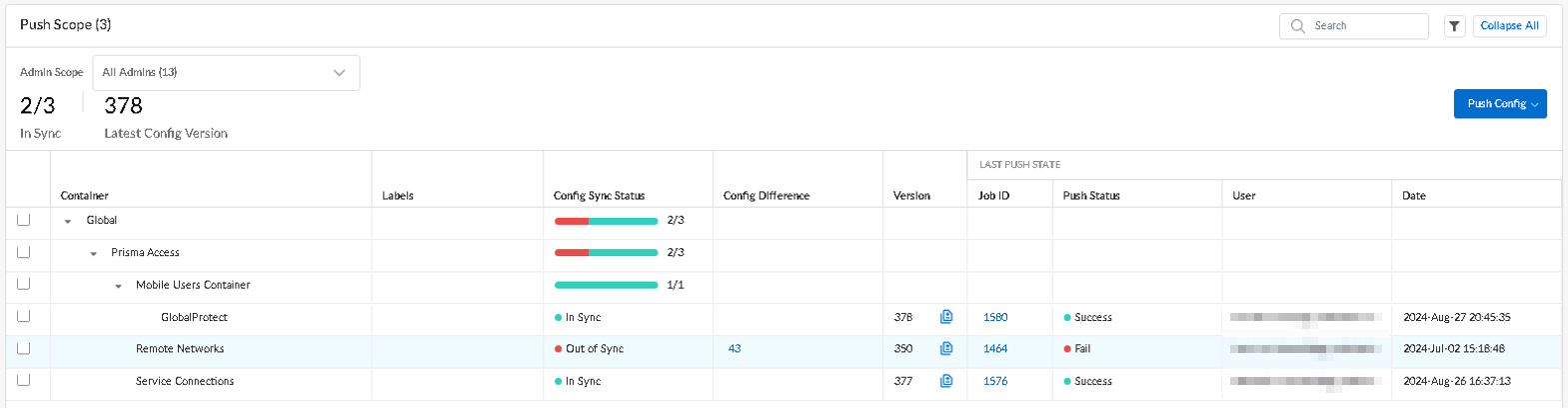This screenshot has width=1568, height=408.
Task: Open version details icon for Service Connections row
Action: [946, 381]
